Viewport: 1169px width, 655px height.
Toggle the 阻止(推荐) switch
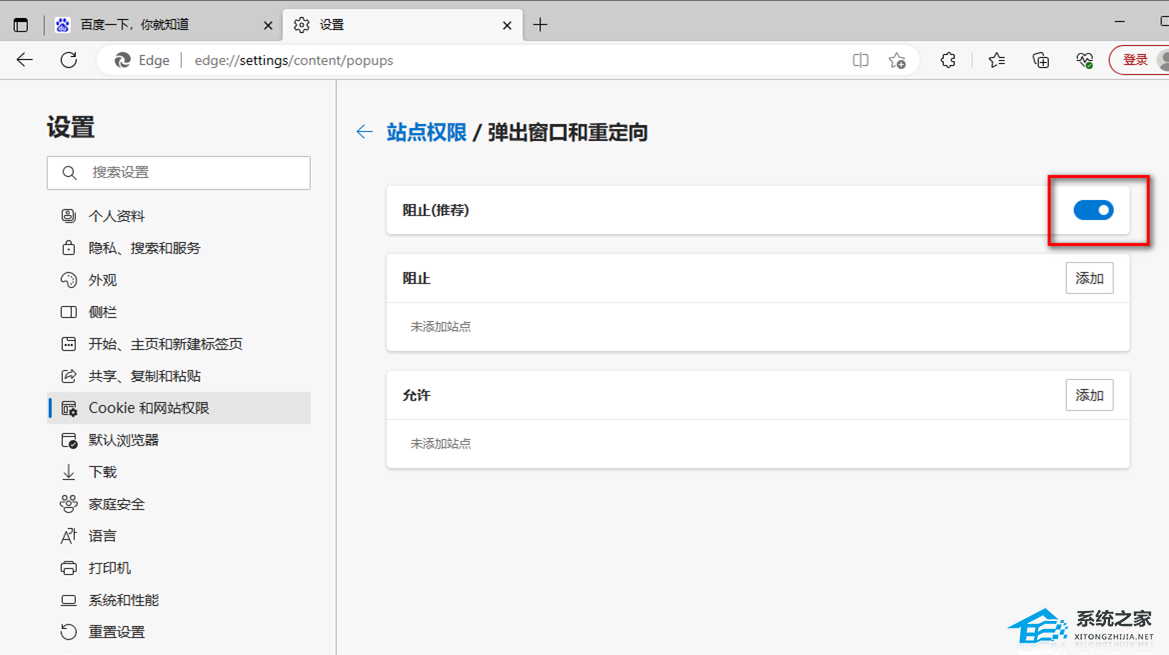[1094, 210]
